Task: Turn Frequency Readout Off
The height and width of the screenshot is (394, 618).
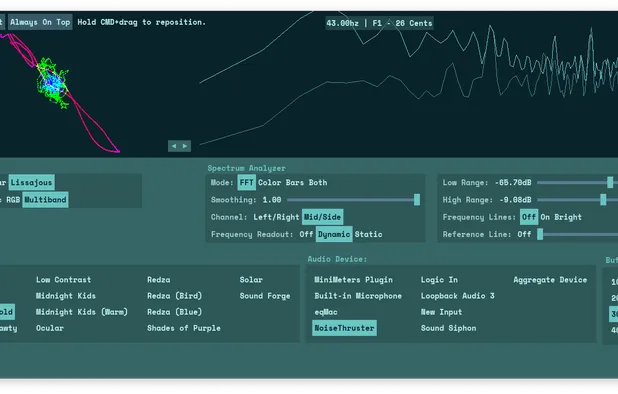Action: click(x=306, y=234)
